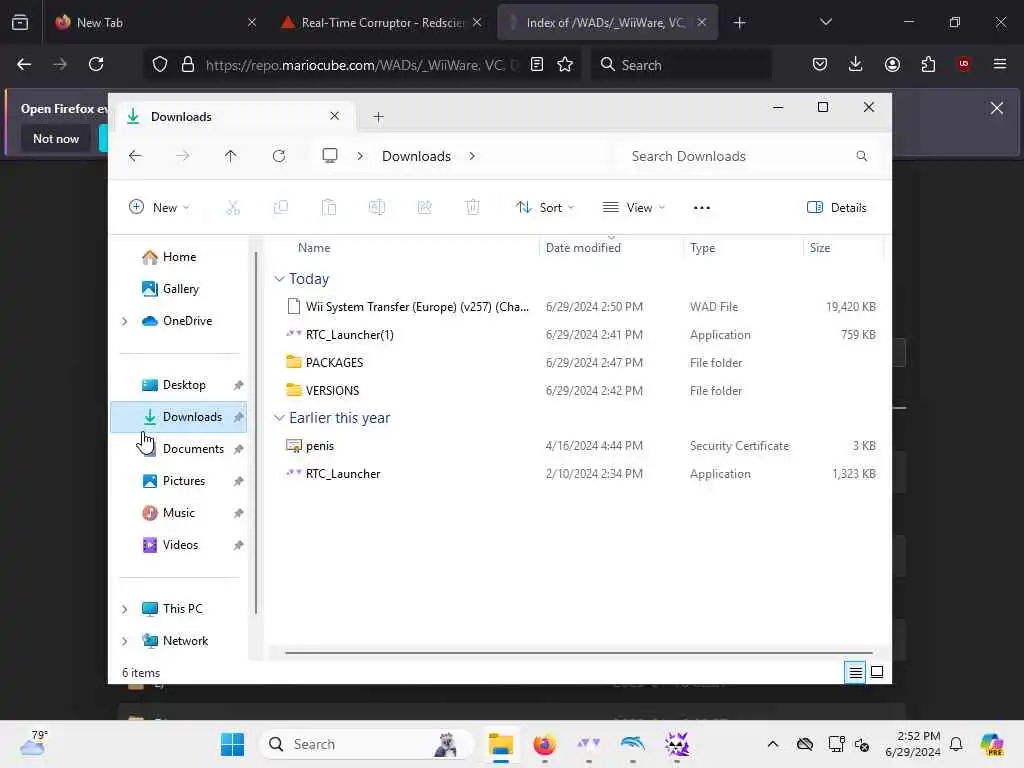The height and width of the screenshot is (768, 1024).
Task: Open uBlock Origin extension icon
Action: pos(964,64)
